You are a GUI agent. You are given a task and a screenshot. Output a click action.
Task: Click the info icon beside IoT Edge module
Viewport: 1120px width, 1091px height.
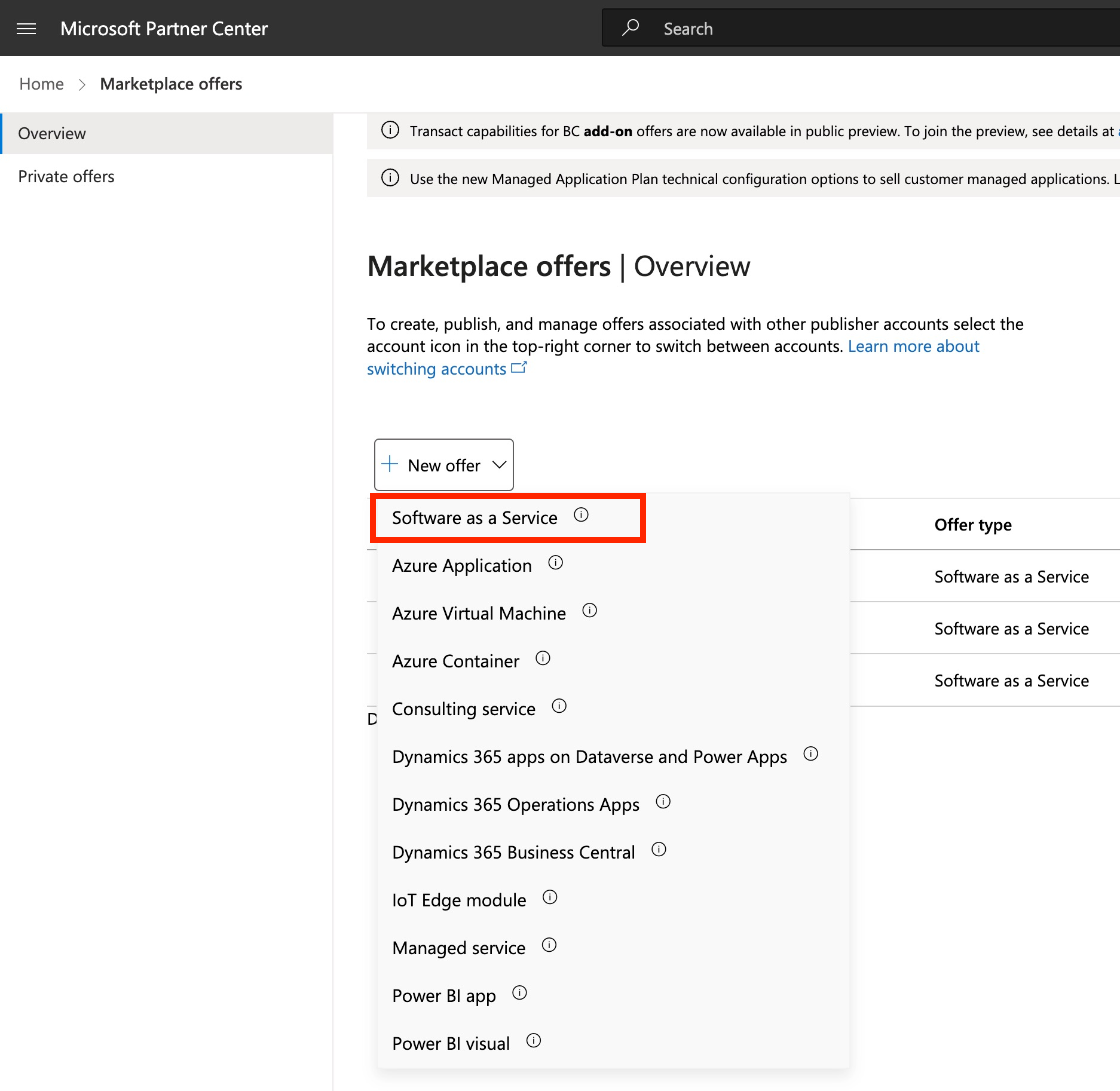click(x=549, y=897)
